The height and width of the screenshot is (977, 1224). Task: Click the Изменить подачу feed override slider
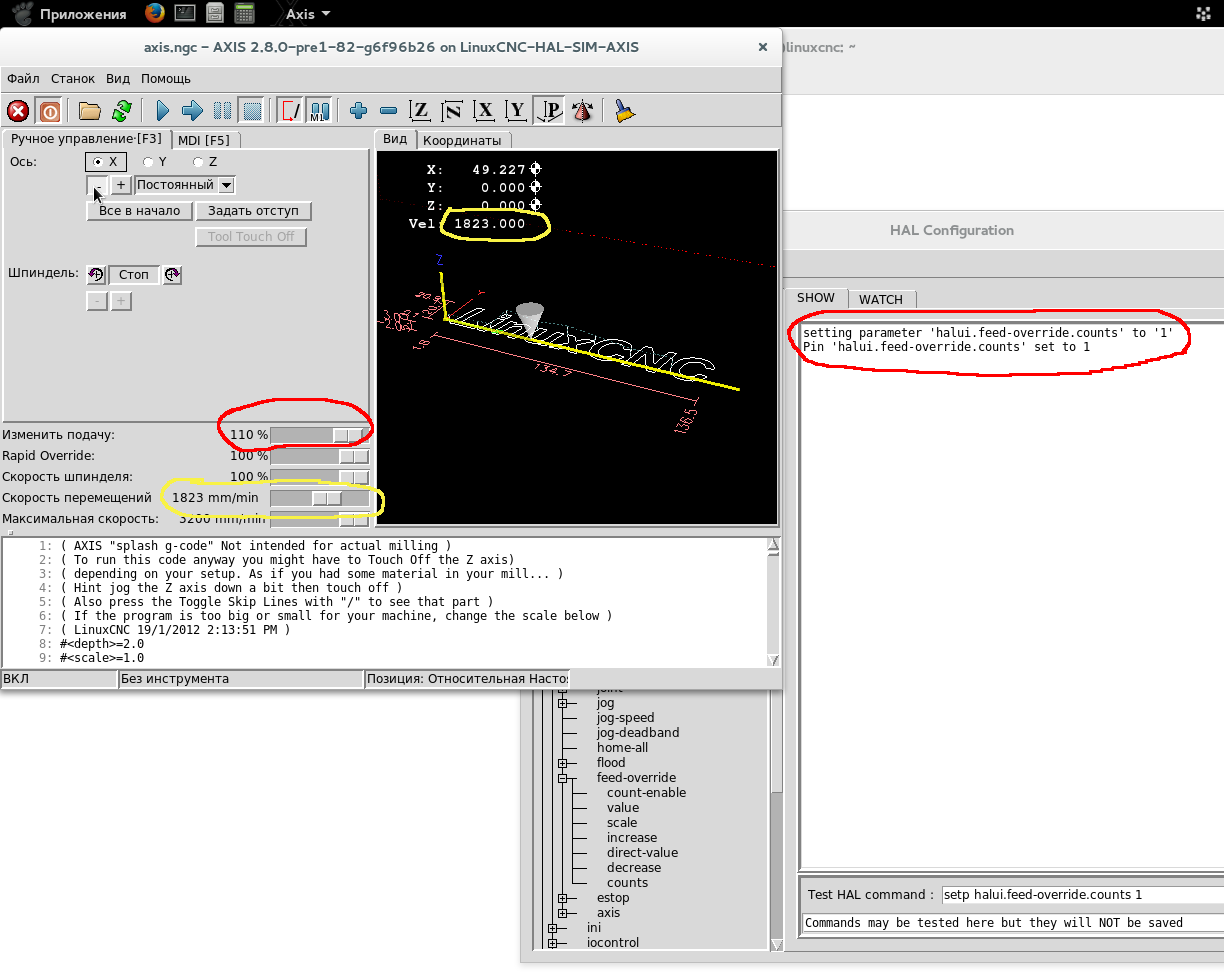319,435
